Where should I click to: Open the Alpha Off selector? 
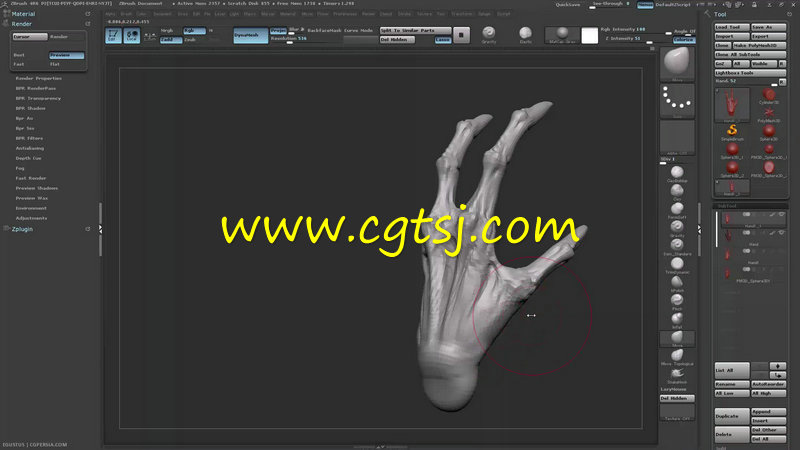[677, 137]
